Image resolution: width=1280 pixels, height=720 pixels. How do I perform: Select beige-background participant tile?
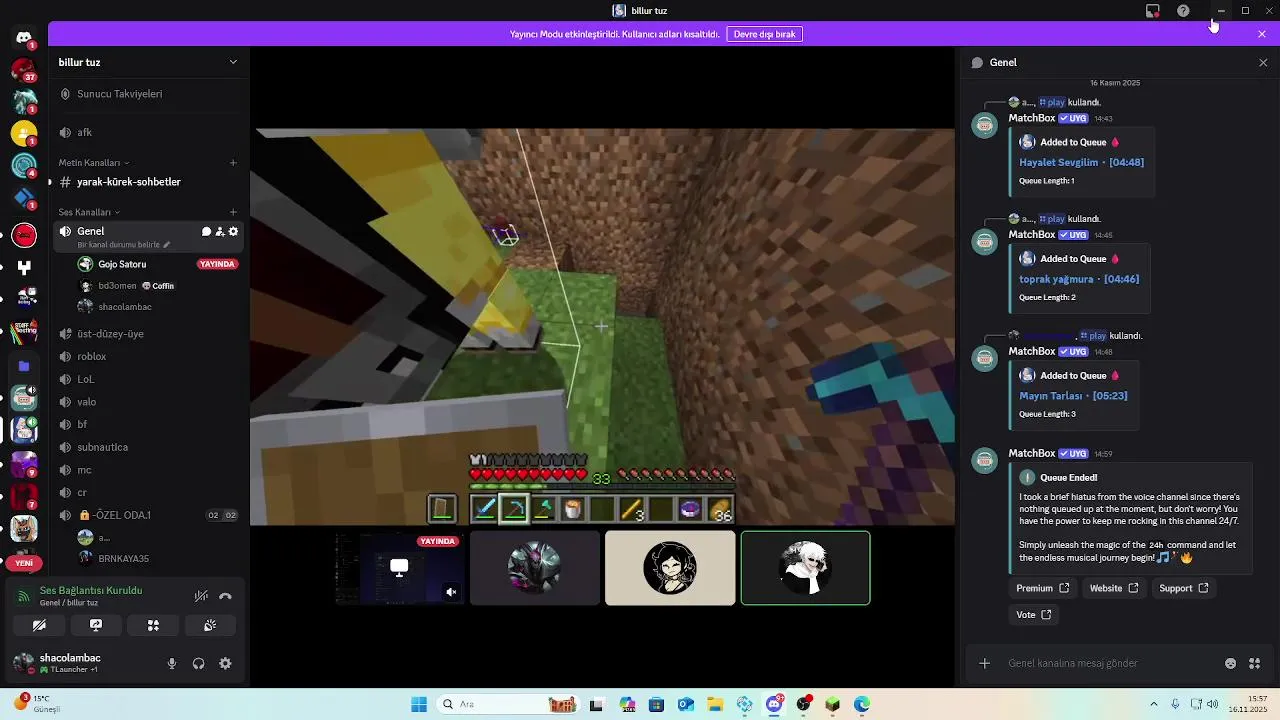[670, 568]
